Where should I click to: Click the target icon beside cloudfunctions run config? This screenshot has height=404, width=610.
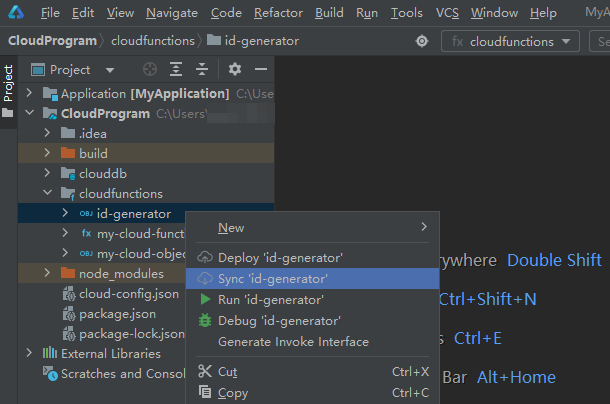pyautogui.click(x=422, y=42)
